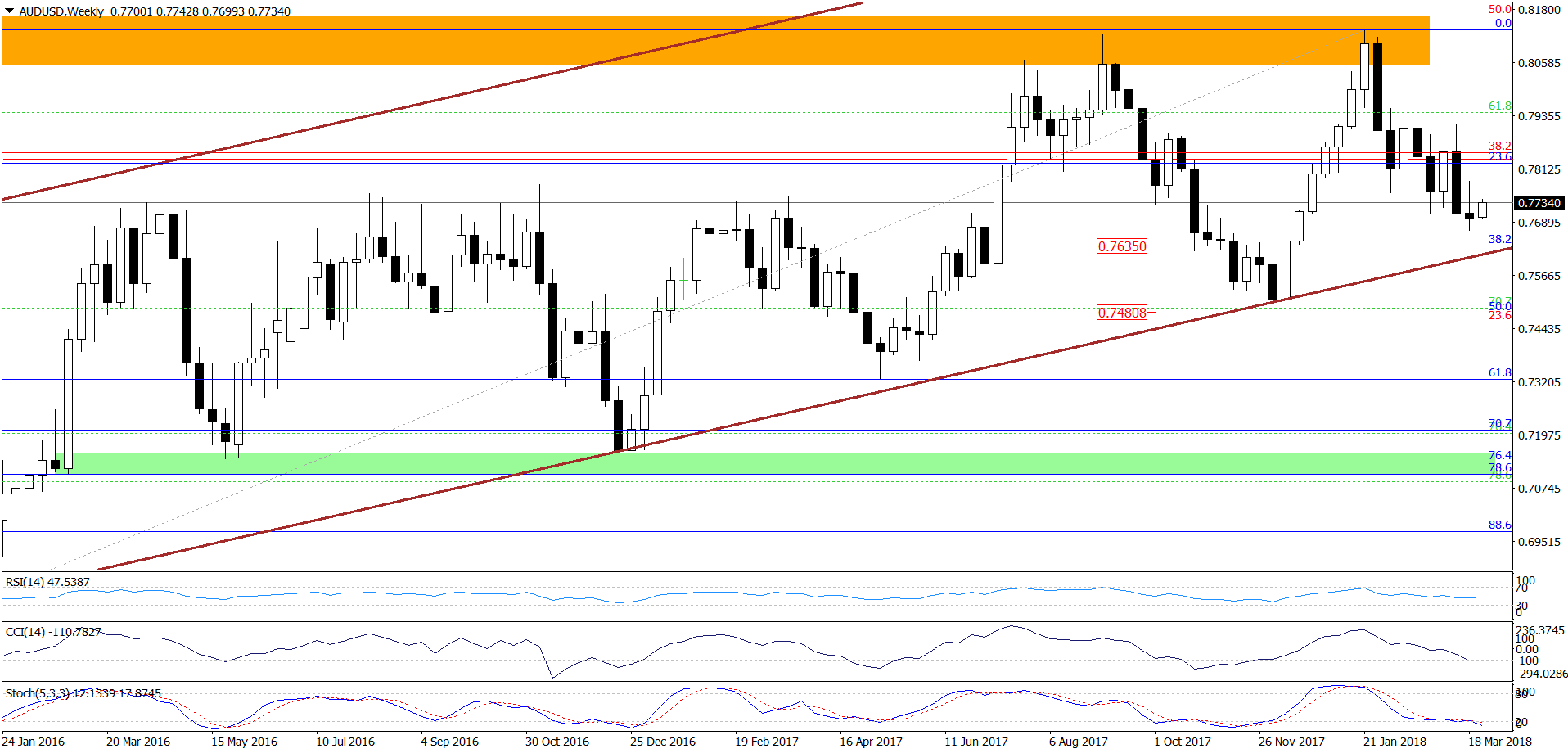Viewport: 1568px width, 753px height.
Task: Click the blue 0.0 Fibonacci label at top
Action: (x=1503, y=23)
